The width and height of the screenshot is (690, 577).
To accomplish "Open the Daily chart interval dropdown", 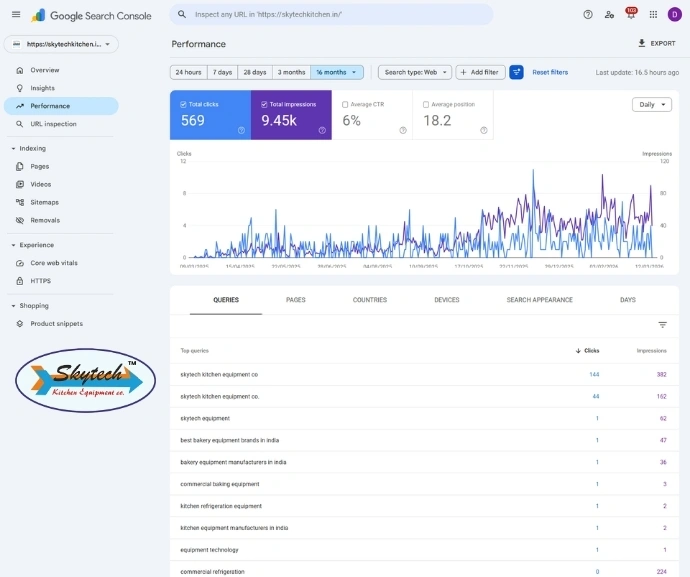I will click(x=652, y=104).
